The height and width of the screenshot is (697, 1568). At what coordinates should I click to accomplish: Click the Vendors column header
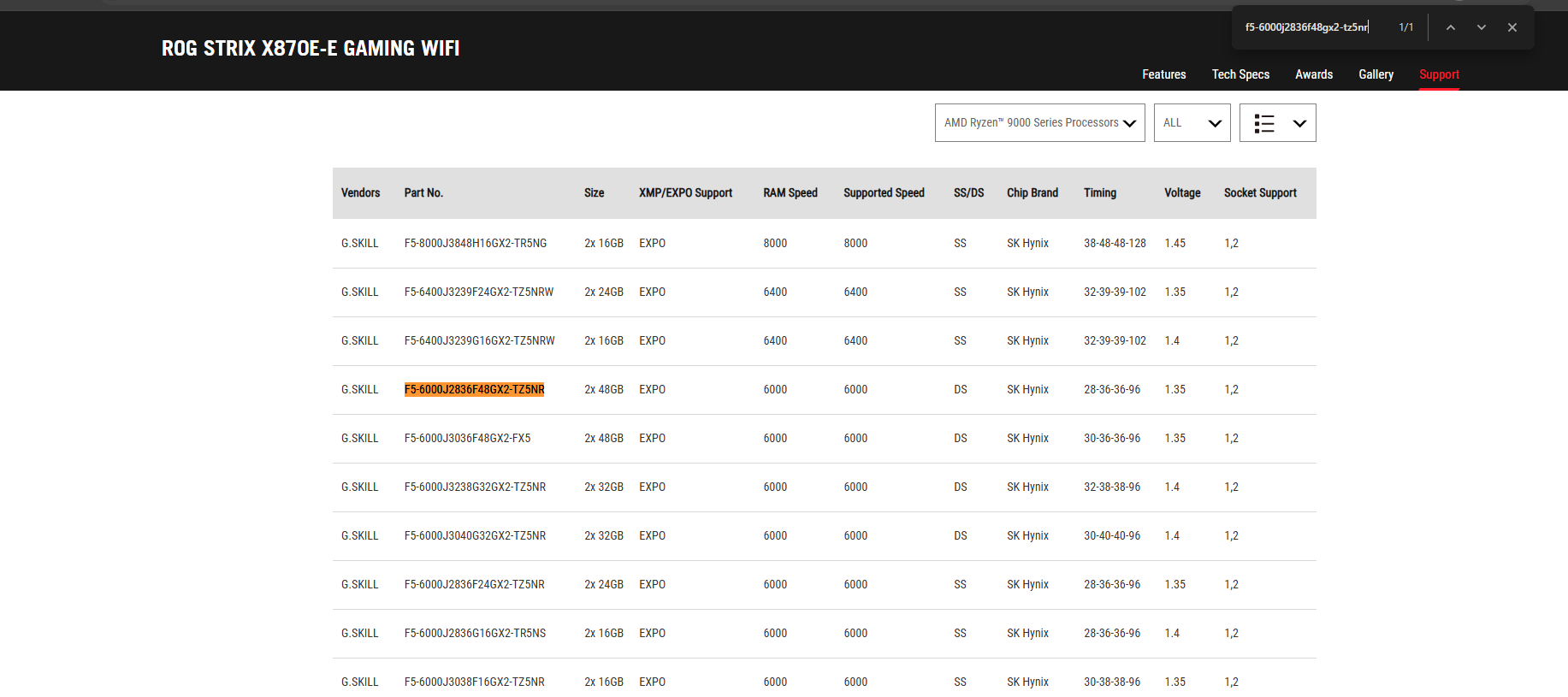point(360,193)
